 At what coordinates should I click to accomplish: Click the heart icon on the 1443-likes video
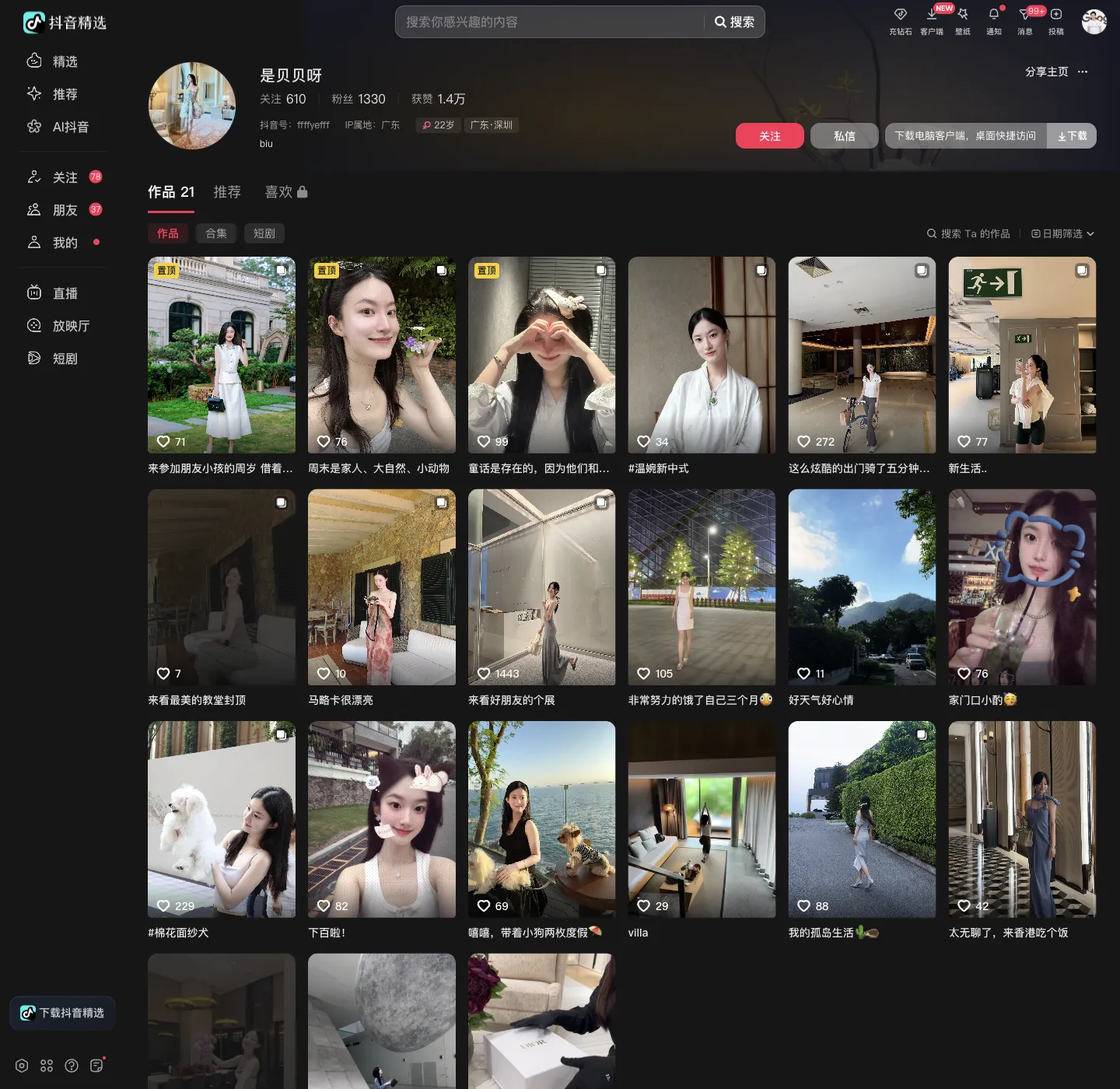coord(484,674)
